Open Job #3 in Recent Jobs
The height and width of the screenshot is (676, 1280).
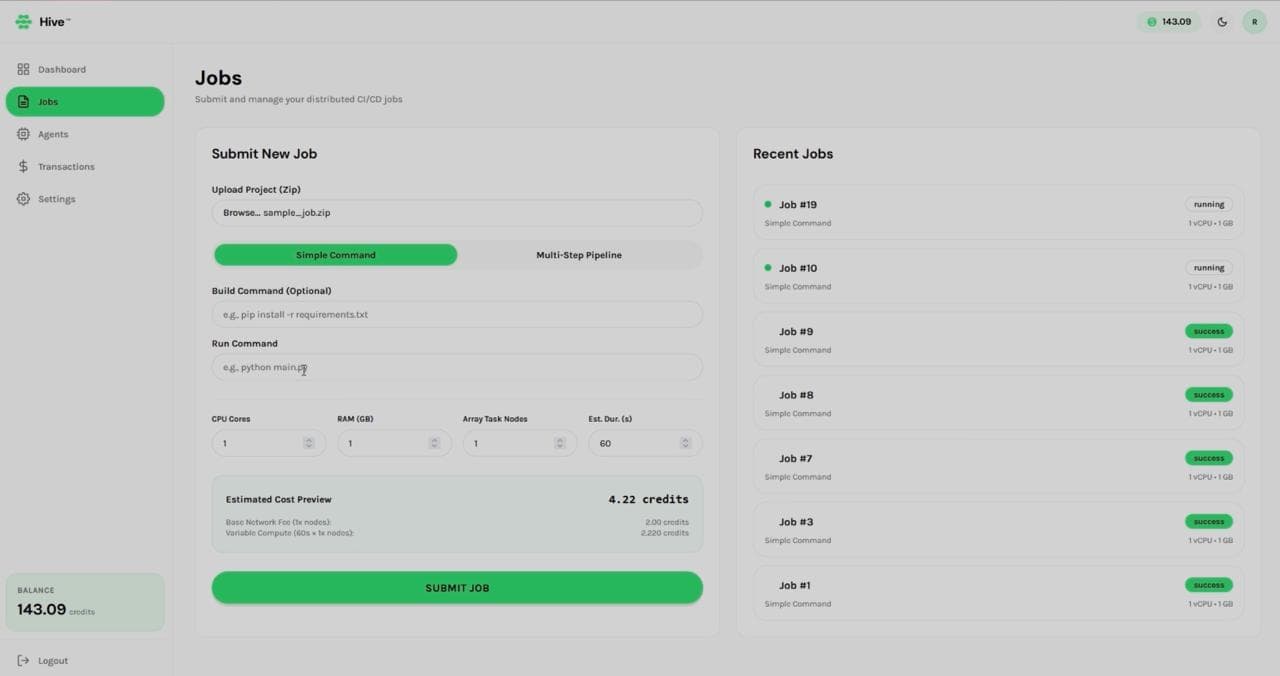pyautogui.click(x=998, y=530)
